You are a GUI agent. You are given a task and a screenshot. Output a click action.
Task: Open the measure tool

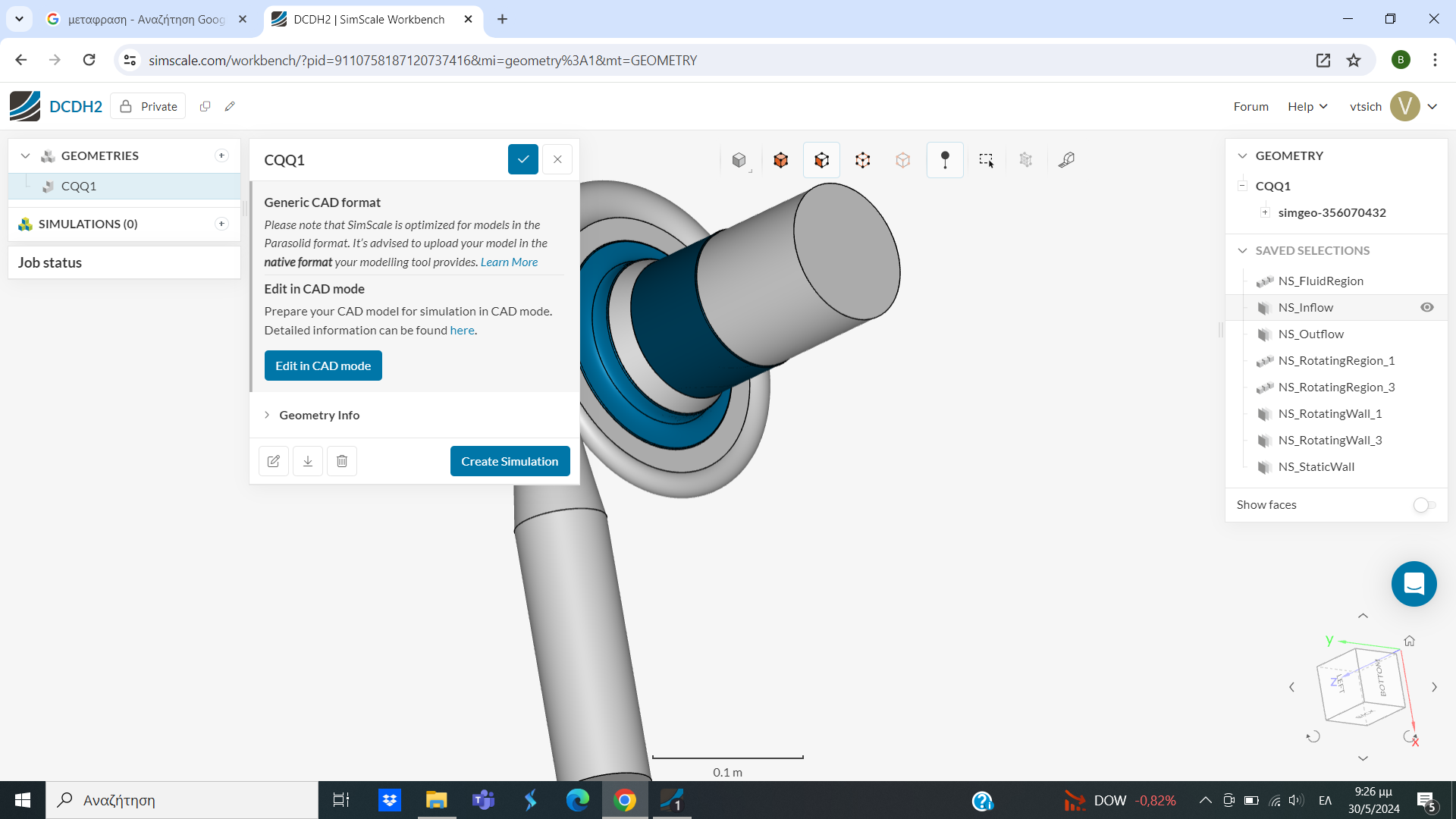[x=1067, y=160]
